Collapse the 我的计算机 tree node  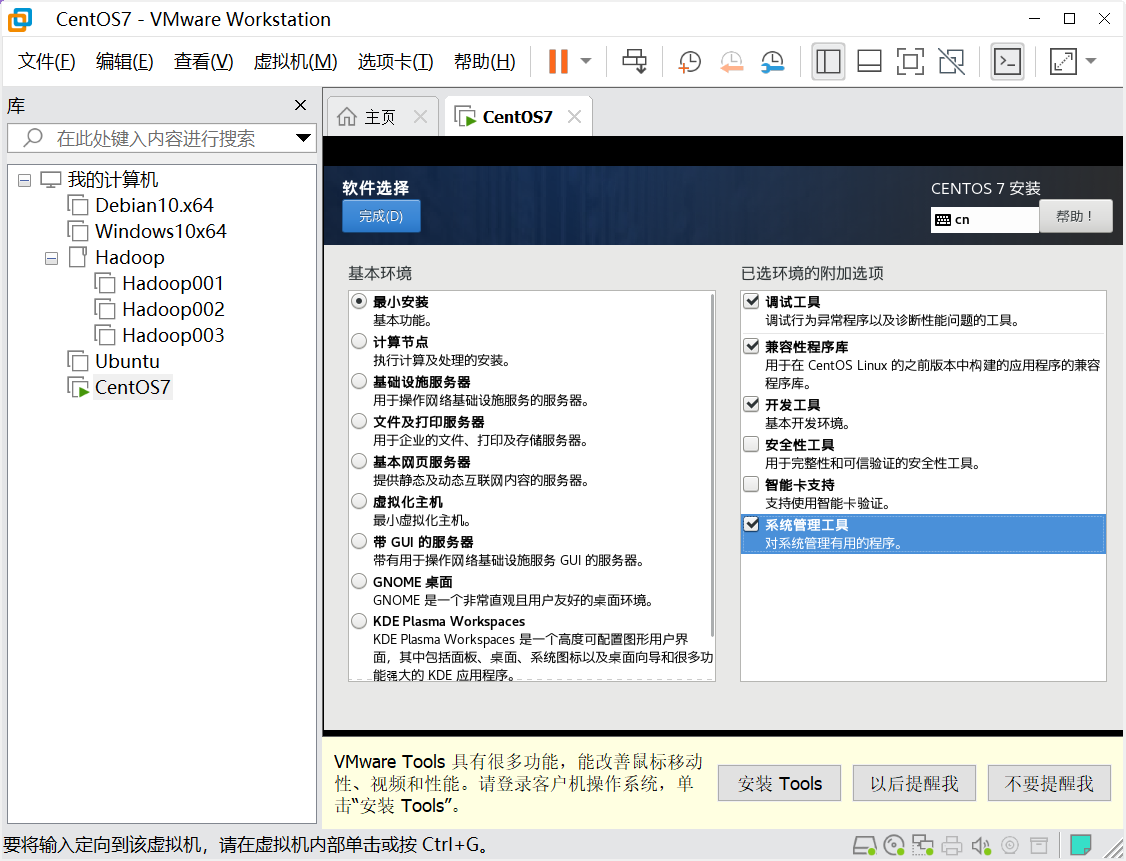coord(24,180)
